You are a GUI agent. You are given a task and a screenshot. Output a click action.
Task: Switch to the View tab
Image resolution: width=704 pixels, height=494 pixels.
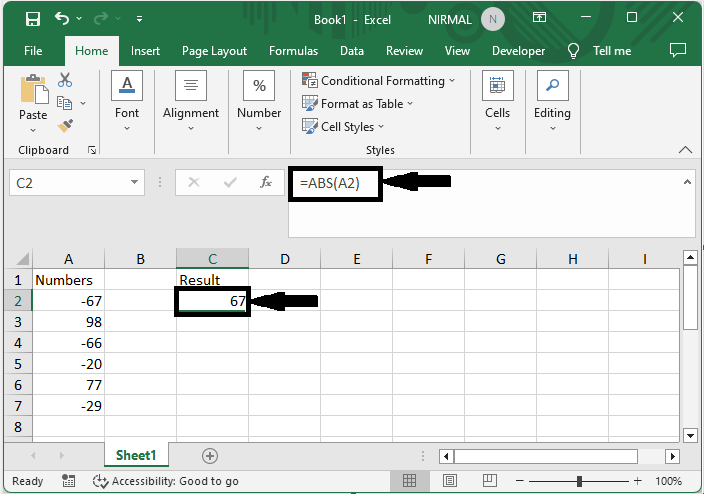457,51
